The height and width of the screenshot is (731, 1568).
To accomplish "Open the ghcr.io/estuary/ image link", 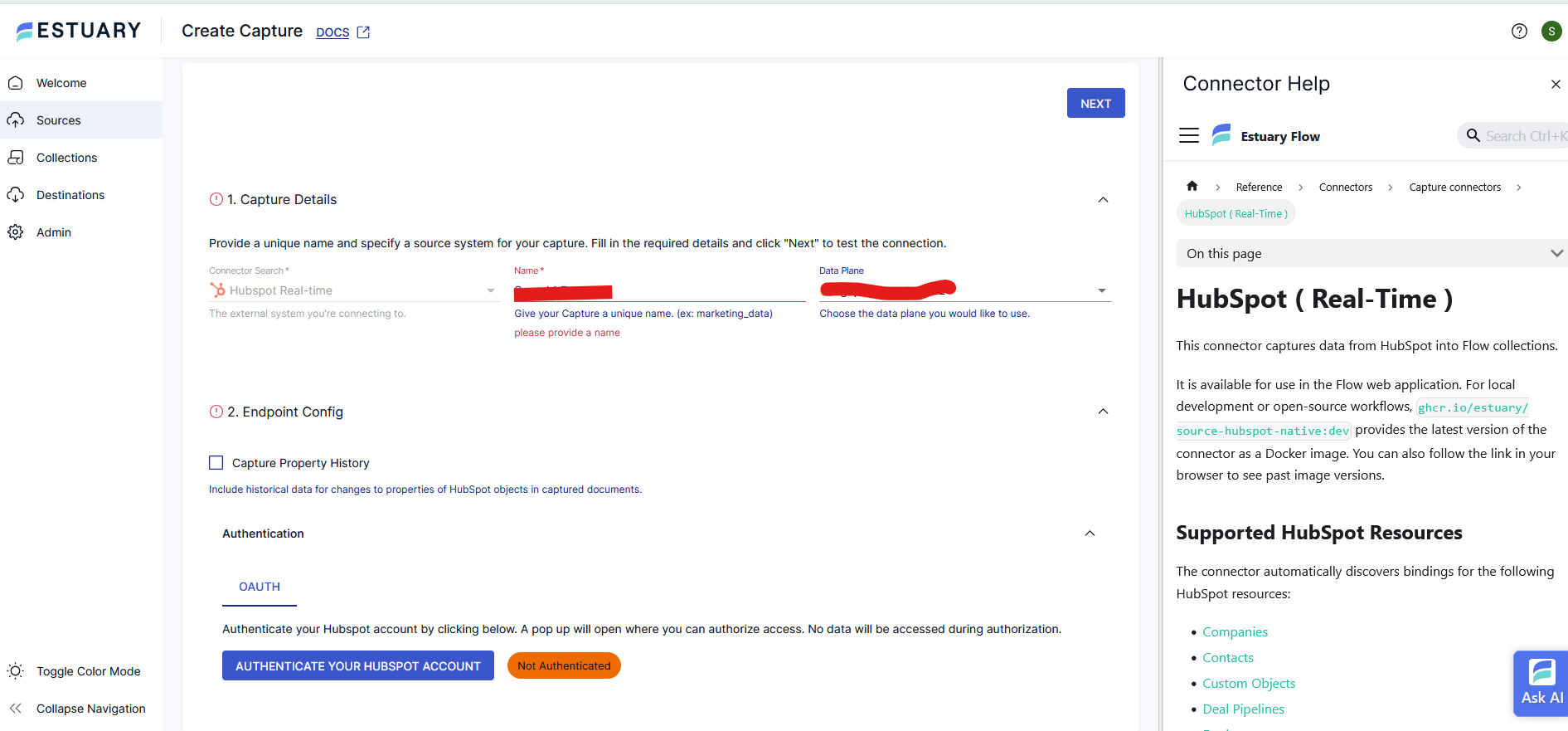I will 1473,407.
